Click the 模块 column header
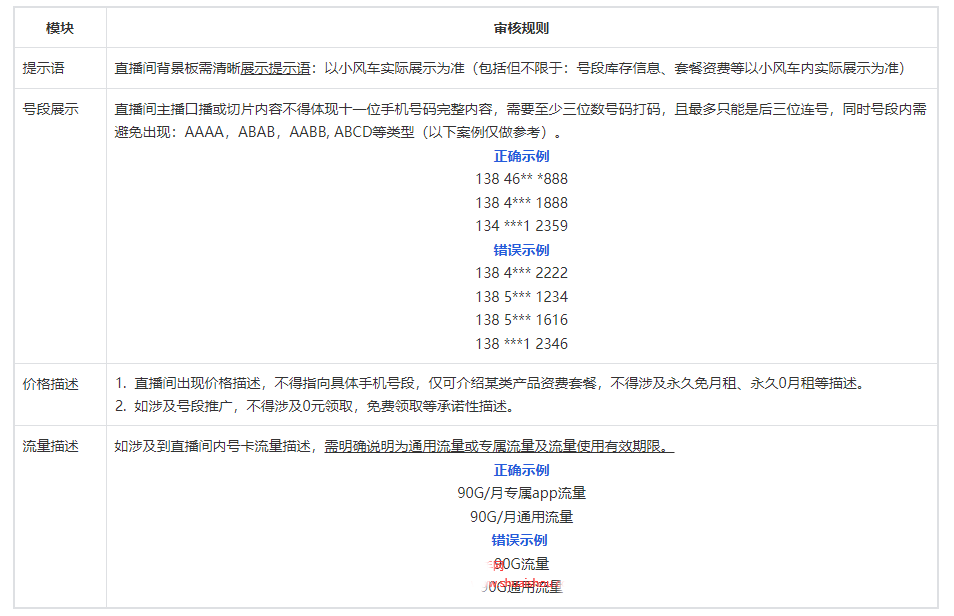Viewport: 954px width, 616px height. point(60,29)
